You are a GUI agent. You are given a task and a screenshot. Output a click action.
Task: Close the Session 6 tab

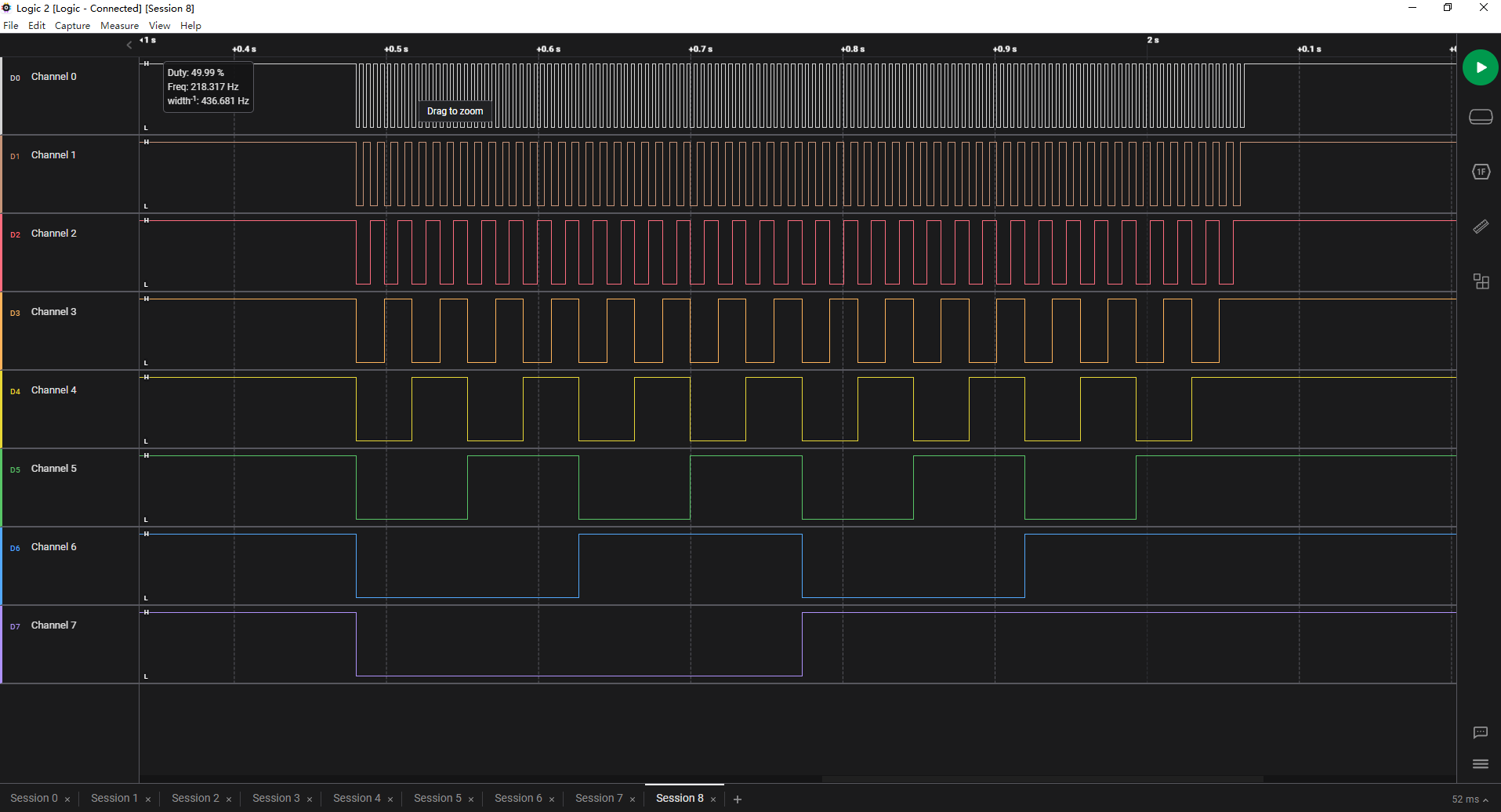(x=552, y=799)
